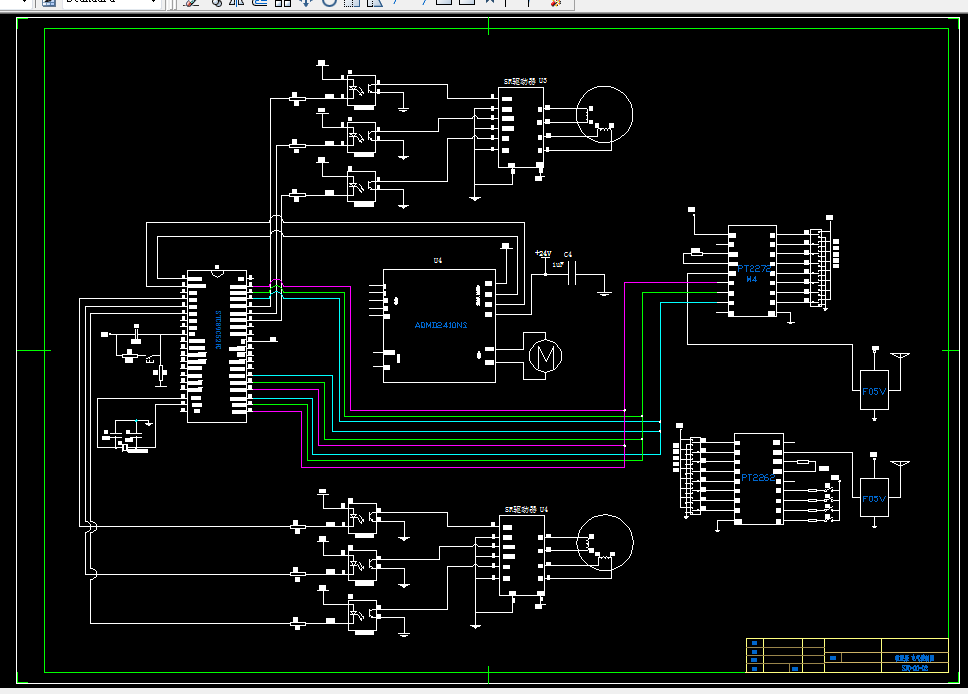This screenshot has width=968, height=694.
Task: Select the ADMD2410NS chip label
Action: (441, 325)
